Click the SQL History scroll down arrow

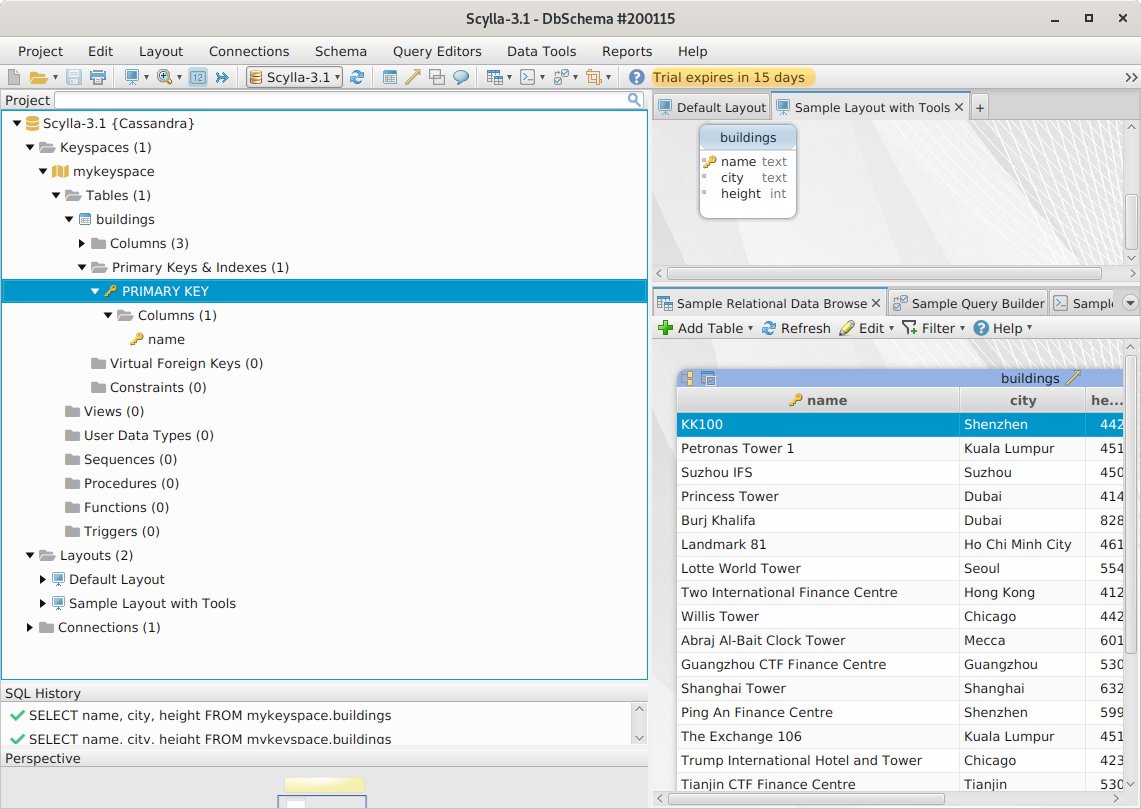coord(639,738)
